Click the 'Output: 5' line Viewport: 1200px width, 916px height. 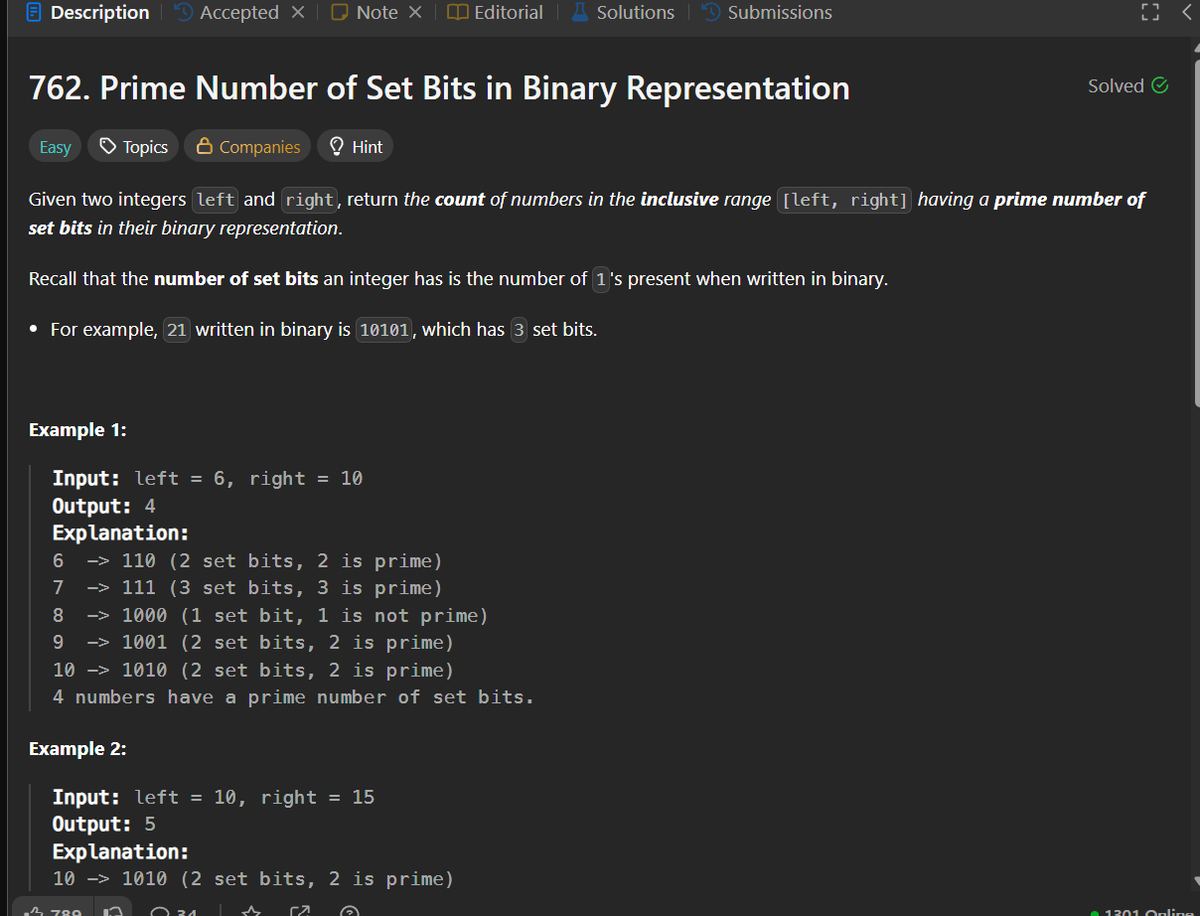(x=103, y=825)
